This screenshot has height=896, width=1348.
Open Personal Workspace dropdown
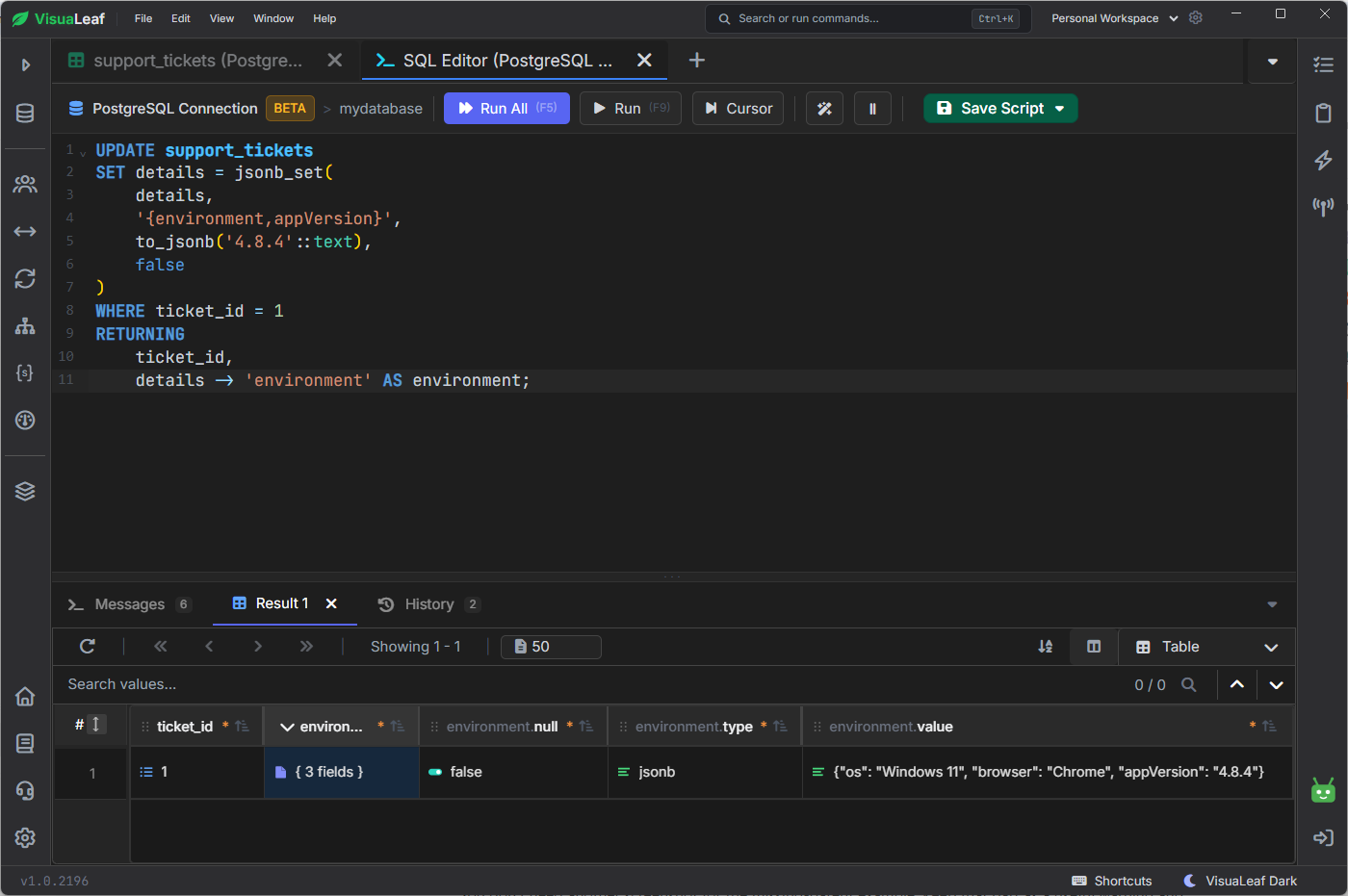1114,18
